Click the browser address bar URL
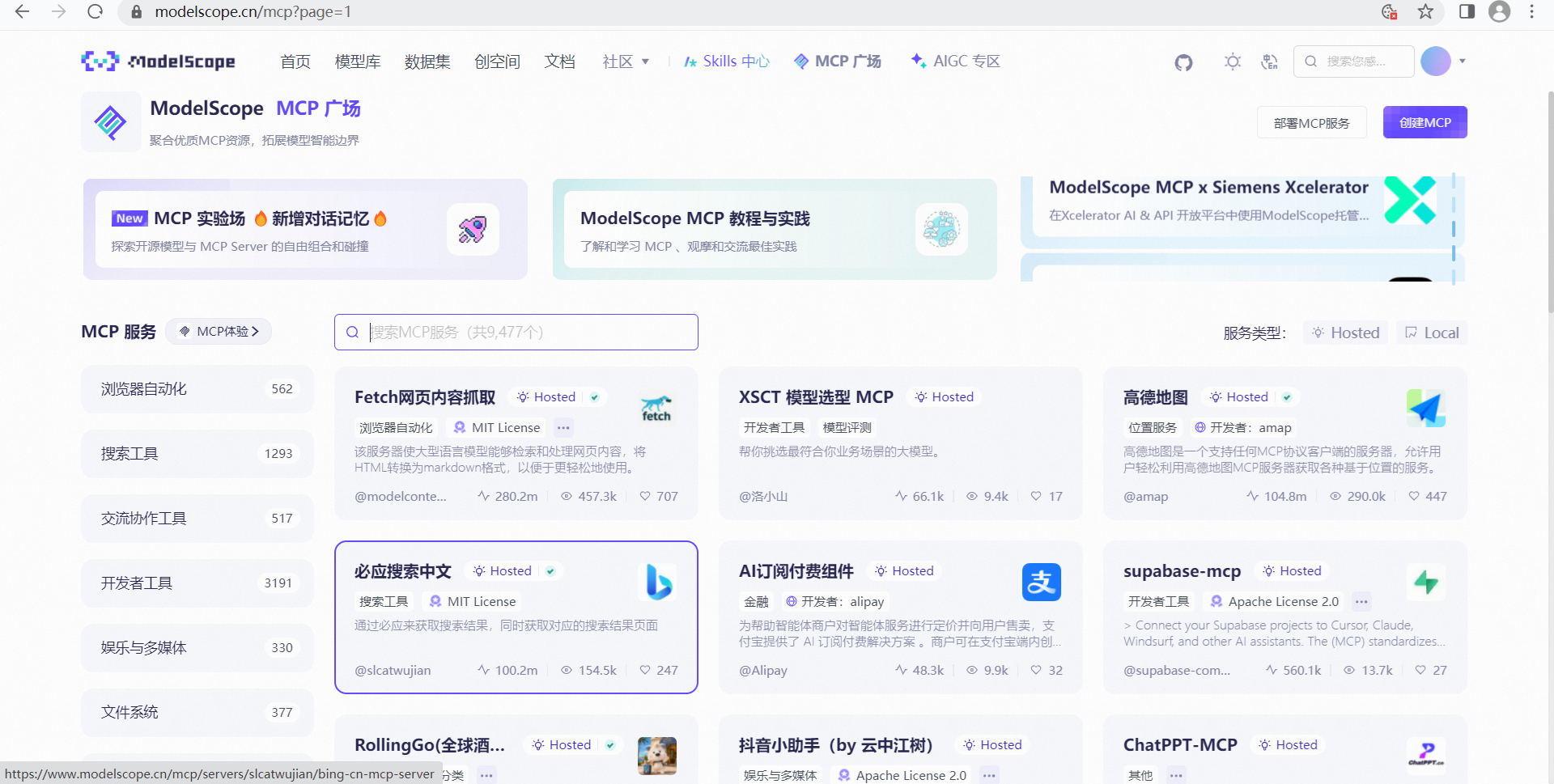 point(253,12)
